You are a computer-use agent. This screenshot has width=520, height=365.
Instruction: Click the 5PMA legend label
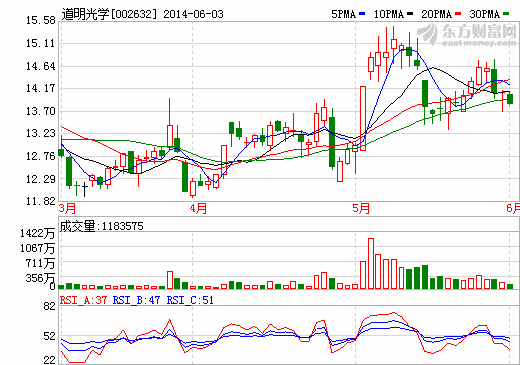[x=344, y=14]
